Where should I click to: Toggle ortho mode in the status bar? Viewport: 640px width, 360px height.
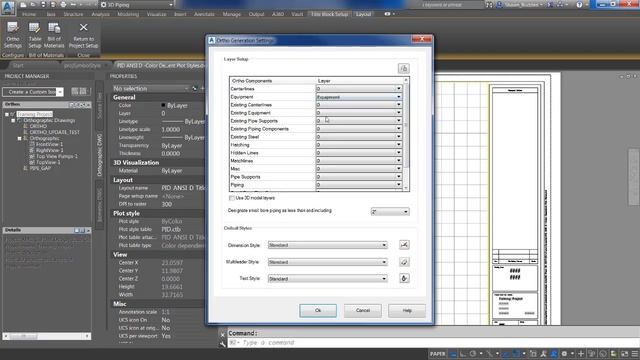tap(463, 354)
